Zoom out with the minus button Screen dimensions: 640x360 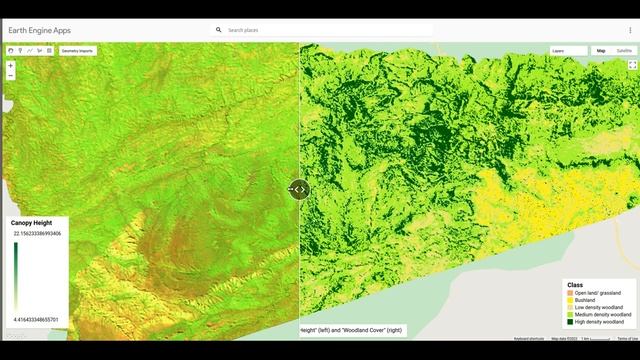pos(11,76)
